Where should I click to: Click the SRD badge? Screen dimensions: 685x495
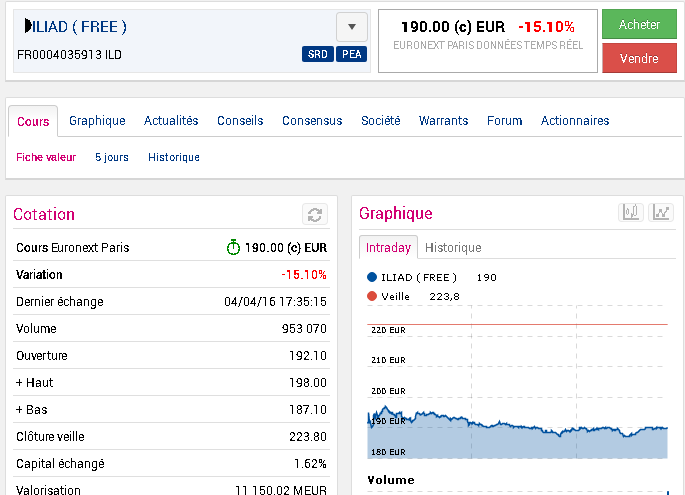tap(317, 54)
